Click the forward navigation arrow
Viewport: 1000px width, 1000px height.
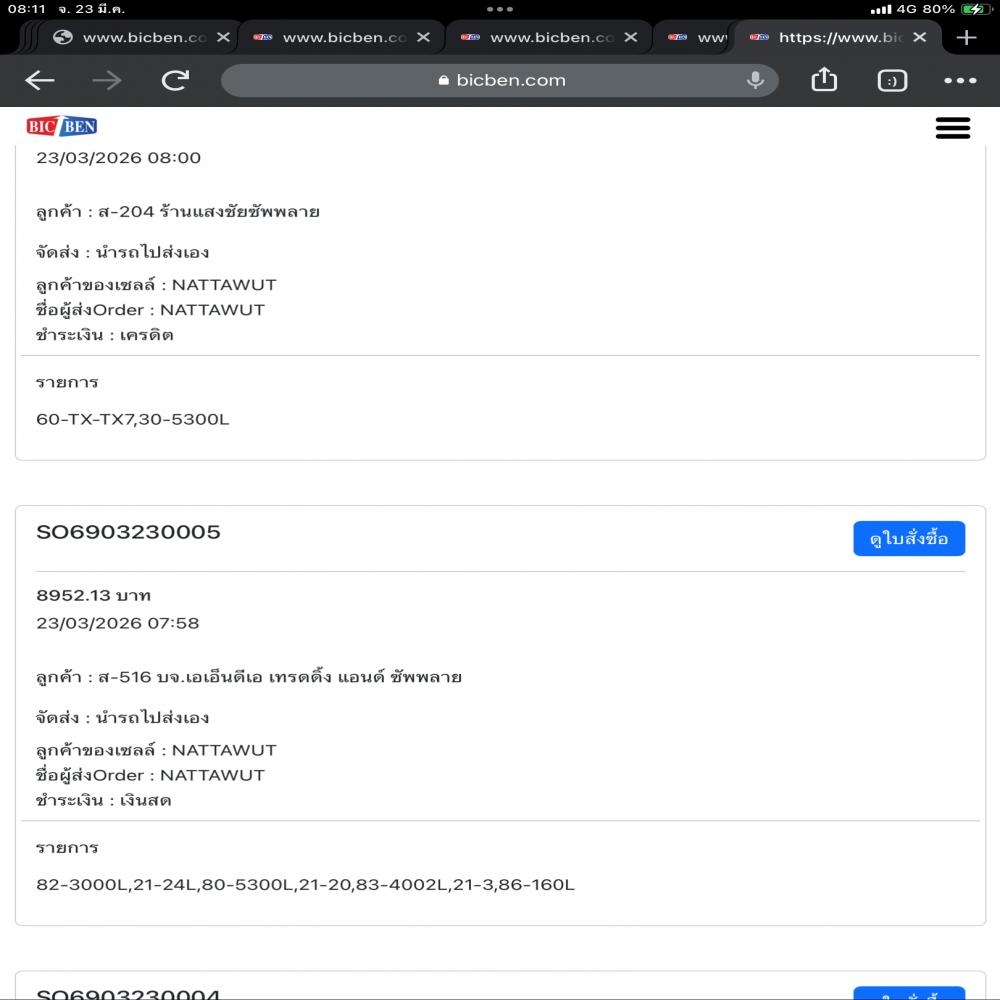(x=107, y=81)
